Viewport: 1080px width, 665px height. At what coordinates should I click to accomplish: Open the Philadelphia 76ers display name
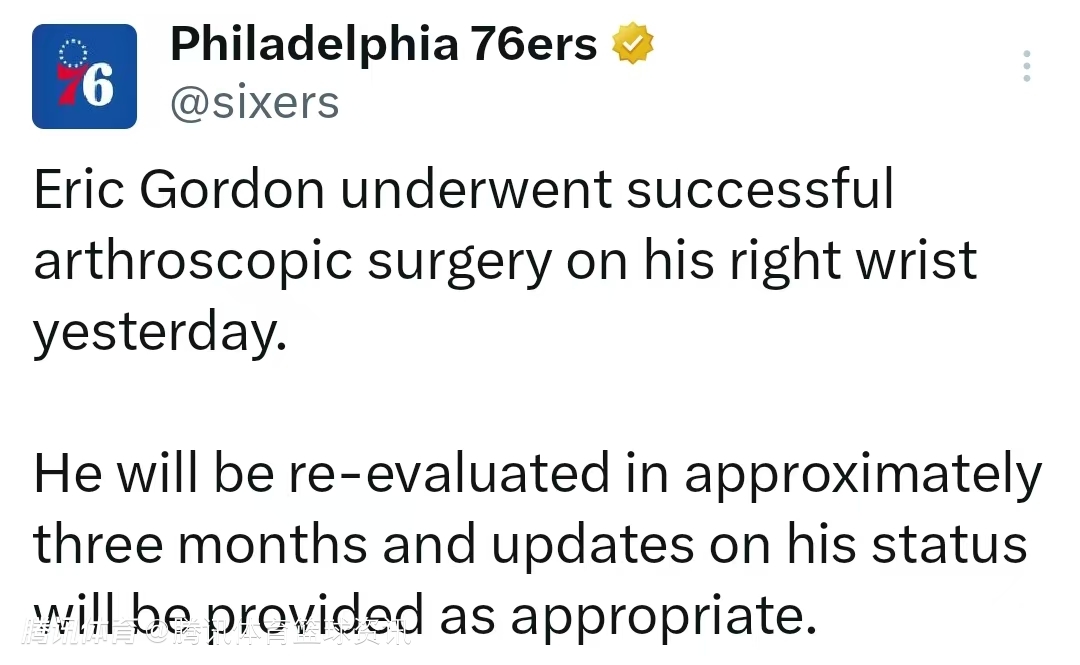384,44
